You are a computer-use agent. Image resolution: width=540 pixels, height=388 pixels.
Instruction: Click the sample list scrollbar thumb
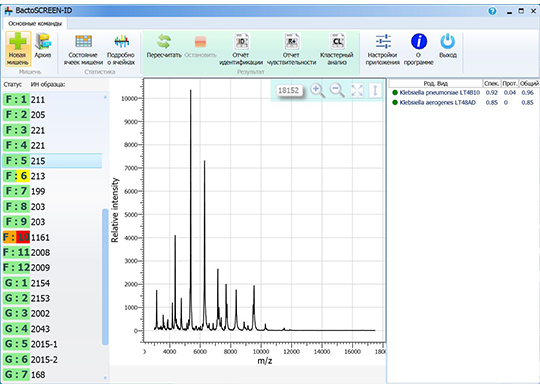(105, 277)
